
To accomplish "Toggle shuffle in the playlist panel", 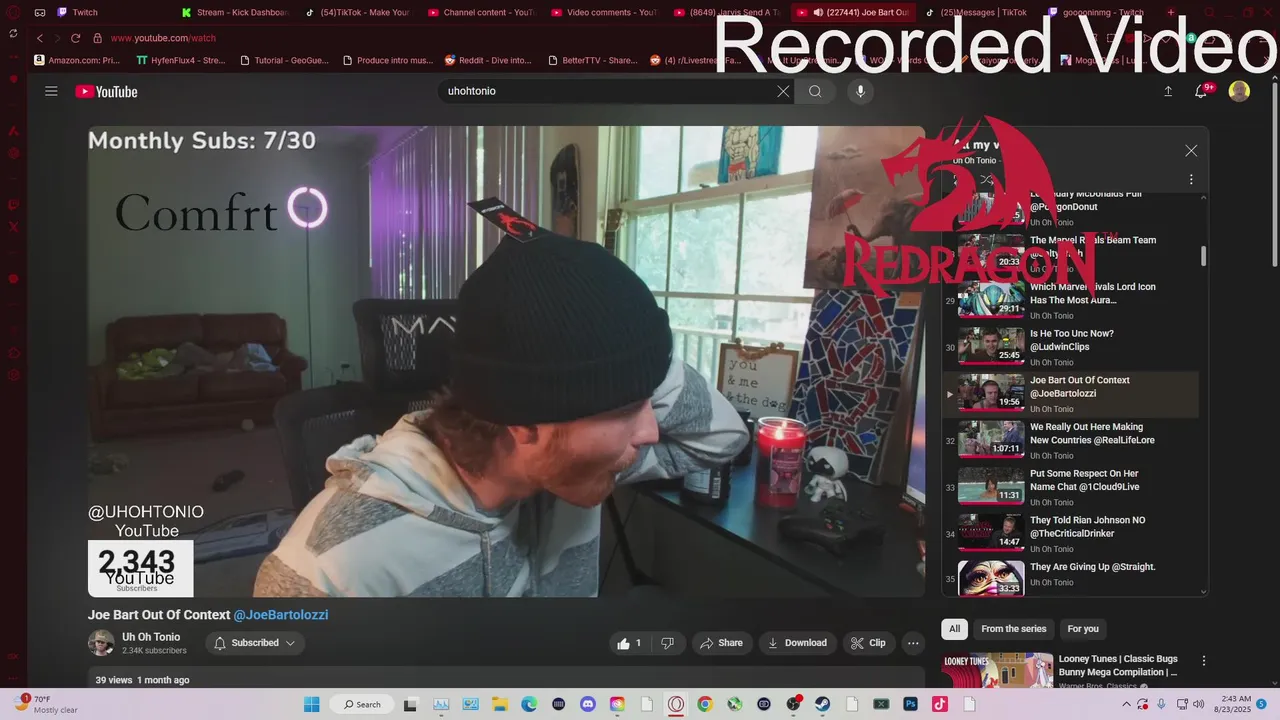I will [987, 180].
